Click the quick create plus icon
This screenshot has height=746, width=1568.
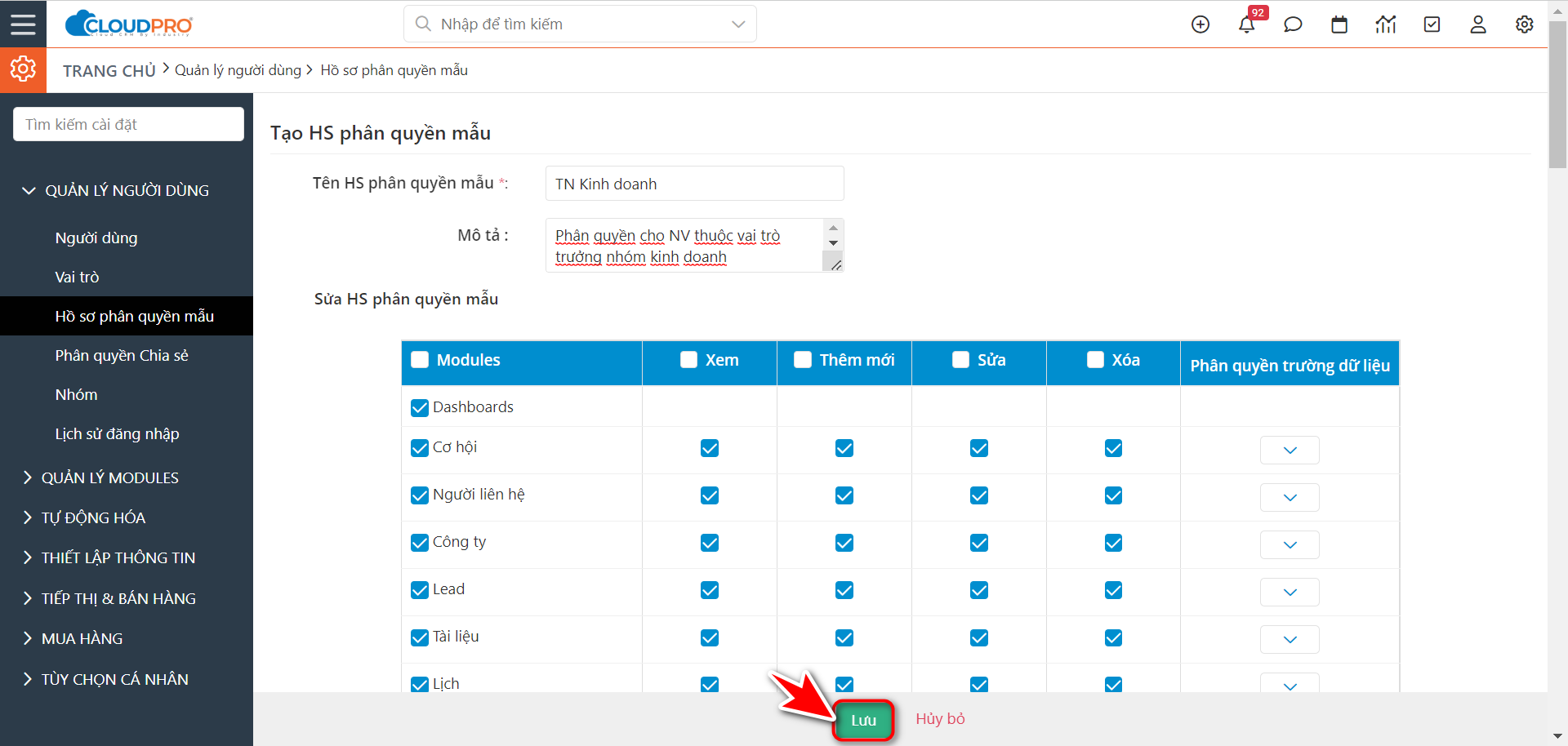tap(1200, 24)
